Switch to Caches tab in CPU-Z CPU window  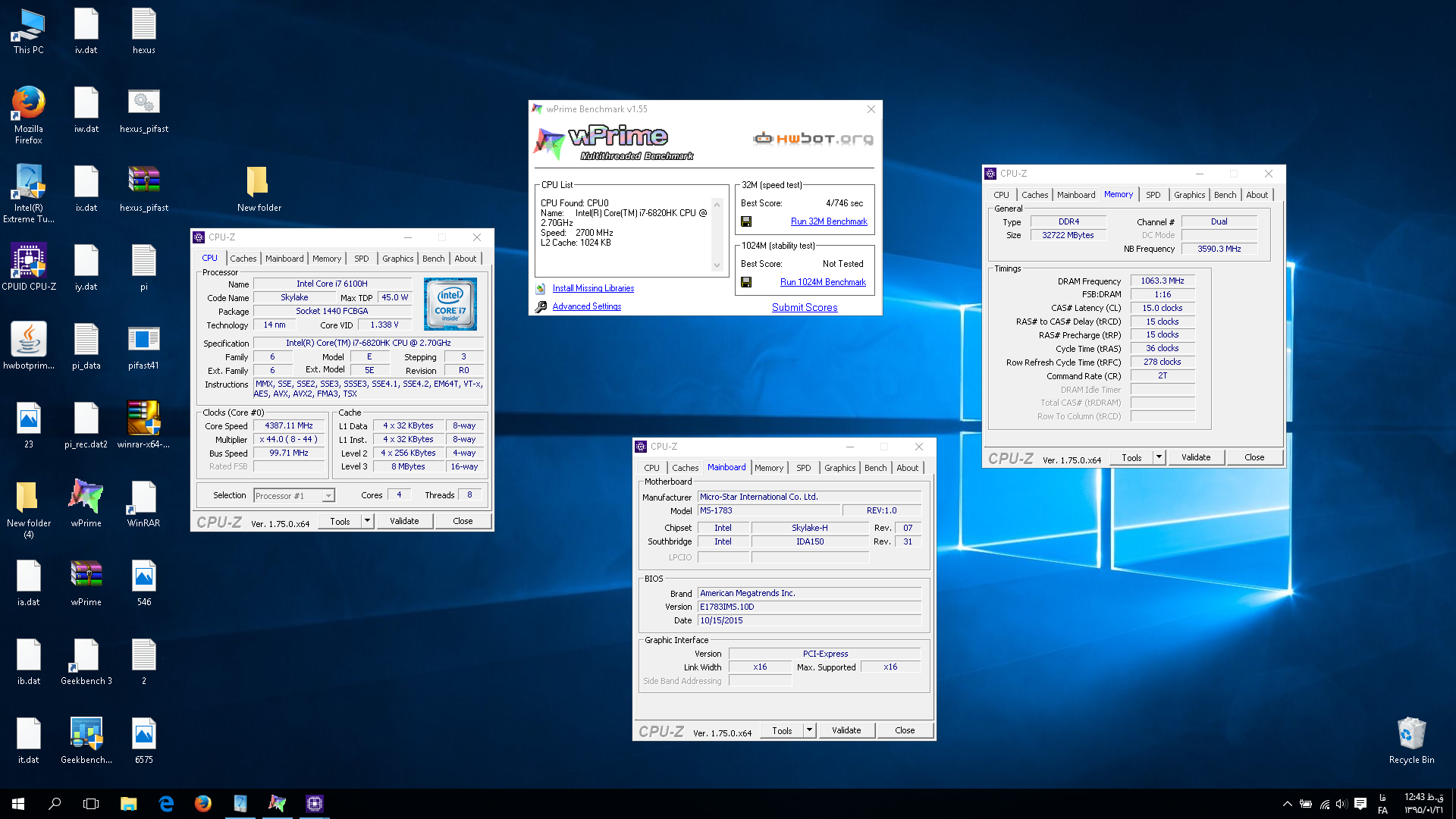pyautogui.click(x=243, y=259)
